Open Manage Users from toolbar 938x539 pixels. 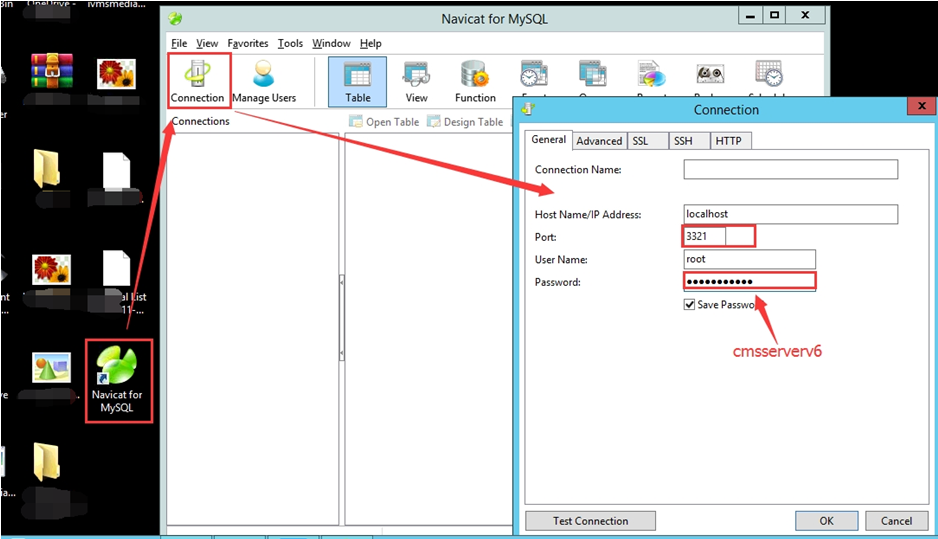[x=264, y=81]
